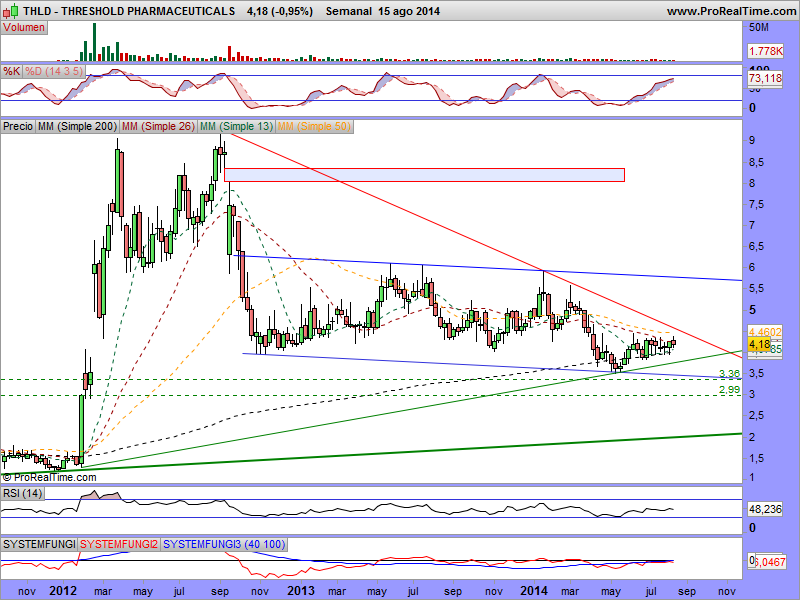Select the MM (Simple 13) moving average label

pos(236,126)
